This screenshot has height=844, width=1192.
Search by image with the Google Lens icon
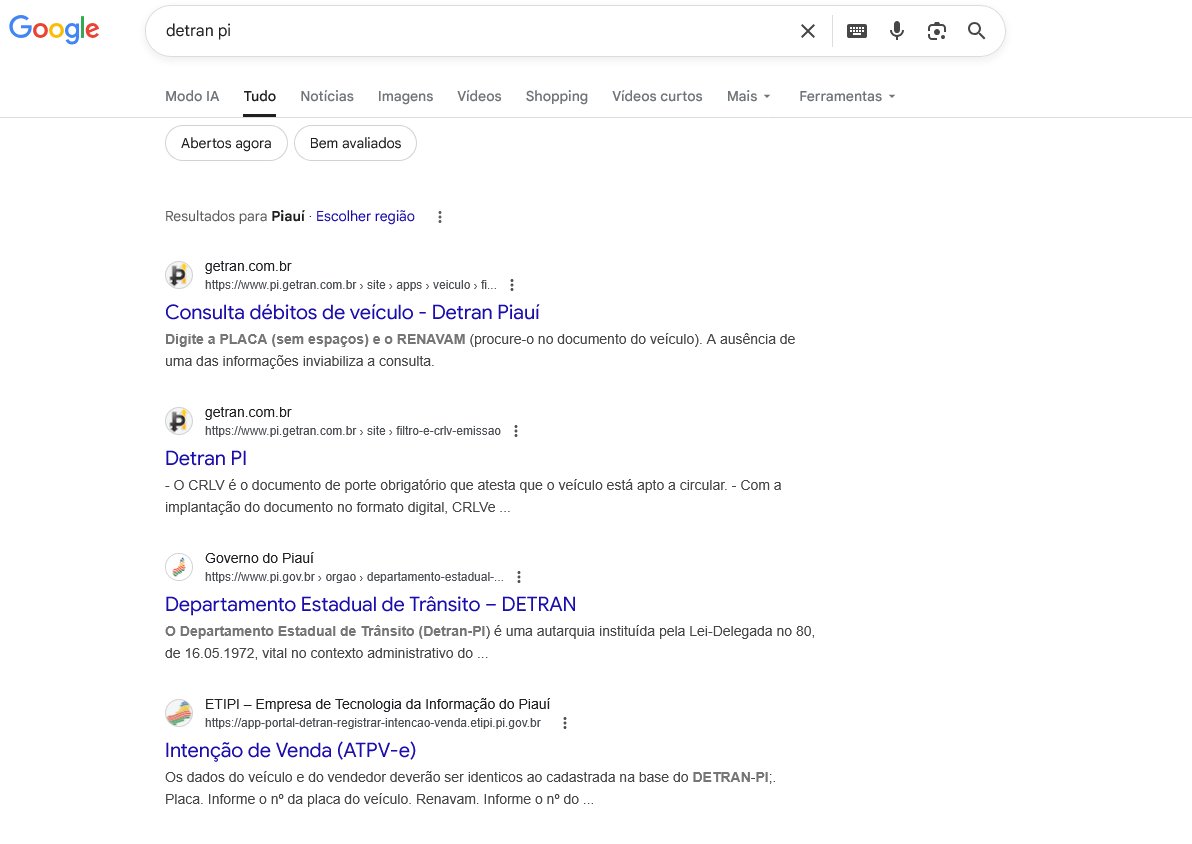point(936,31)
